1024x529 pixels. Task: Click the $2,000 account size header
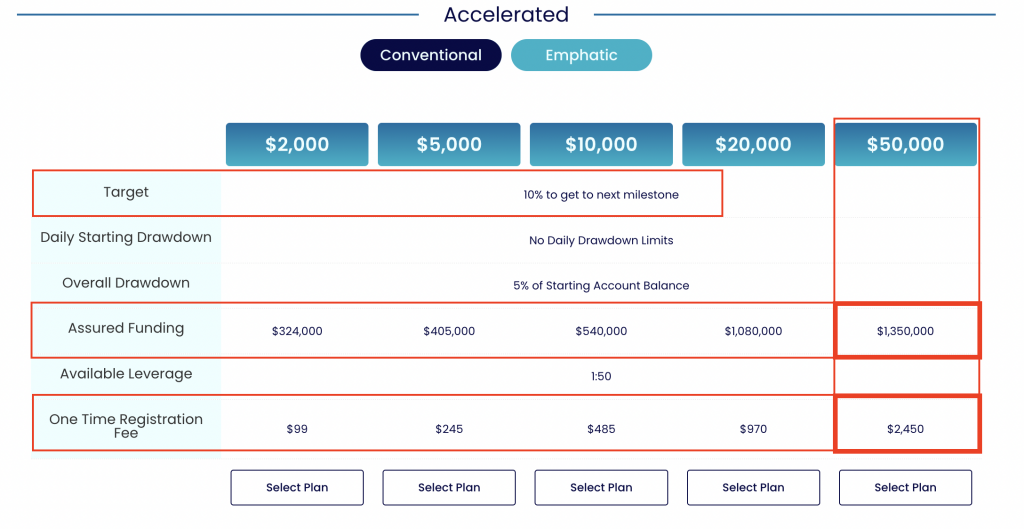pos(297,144)
